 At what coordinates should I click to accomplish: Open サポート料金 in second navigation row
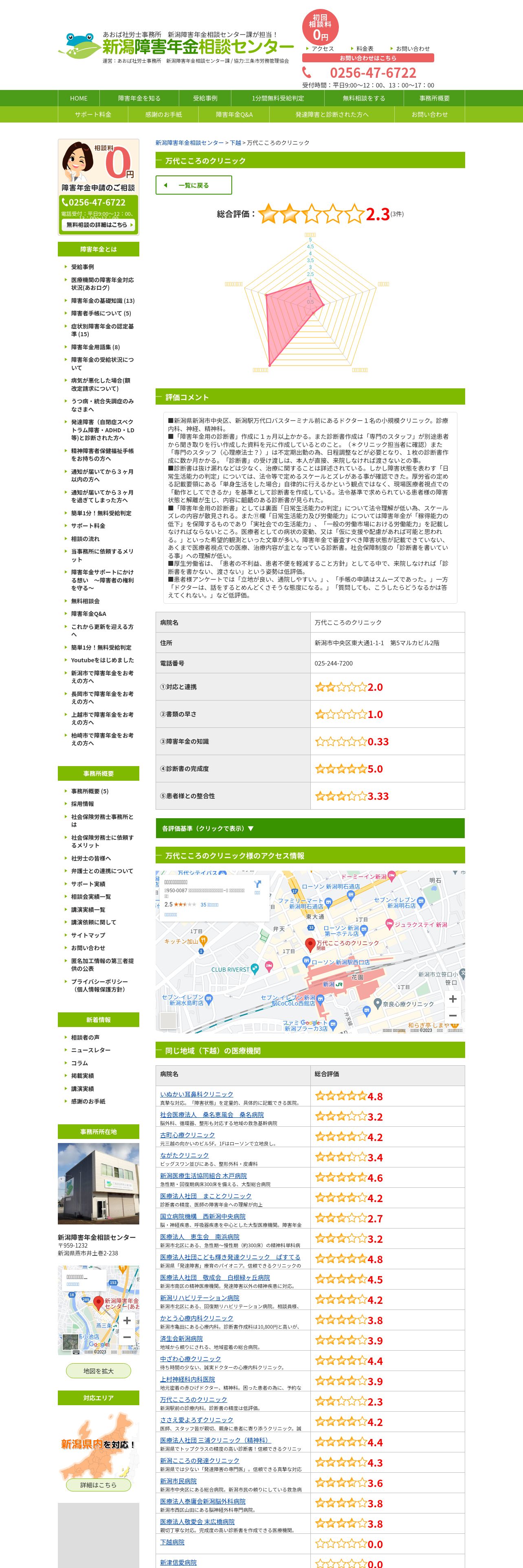tap(93, 114)
